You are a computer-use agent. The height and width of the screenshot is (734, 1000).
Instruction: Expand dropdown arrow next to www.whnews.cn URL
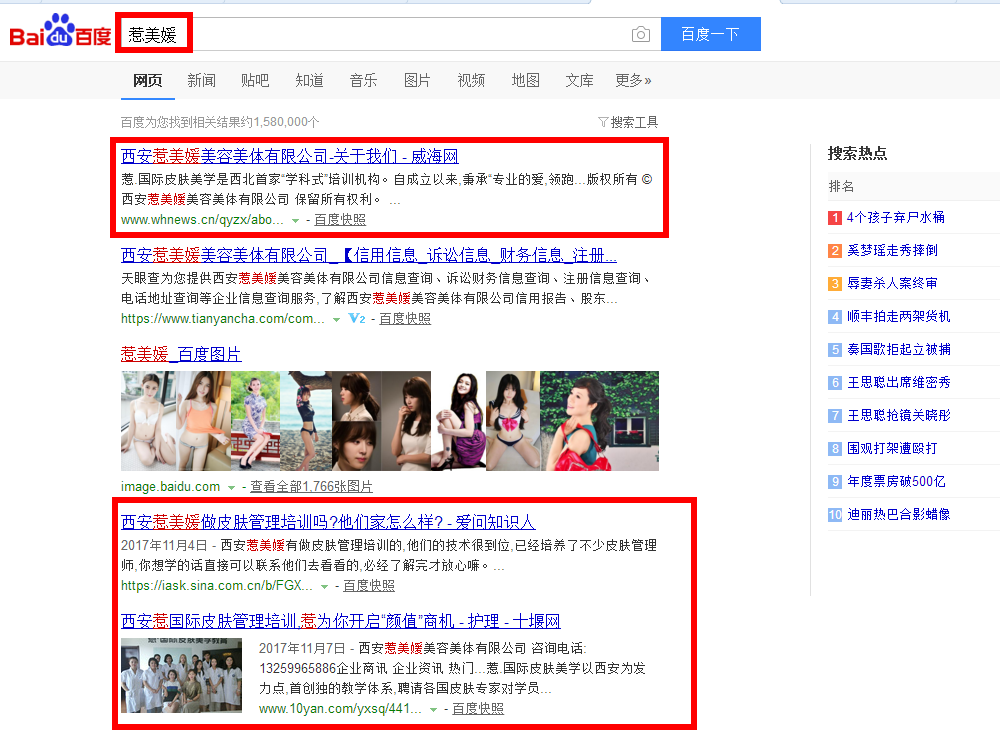coord(295,221)
